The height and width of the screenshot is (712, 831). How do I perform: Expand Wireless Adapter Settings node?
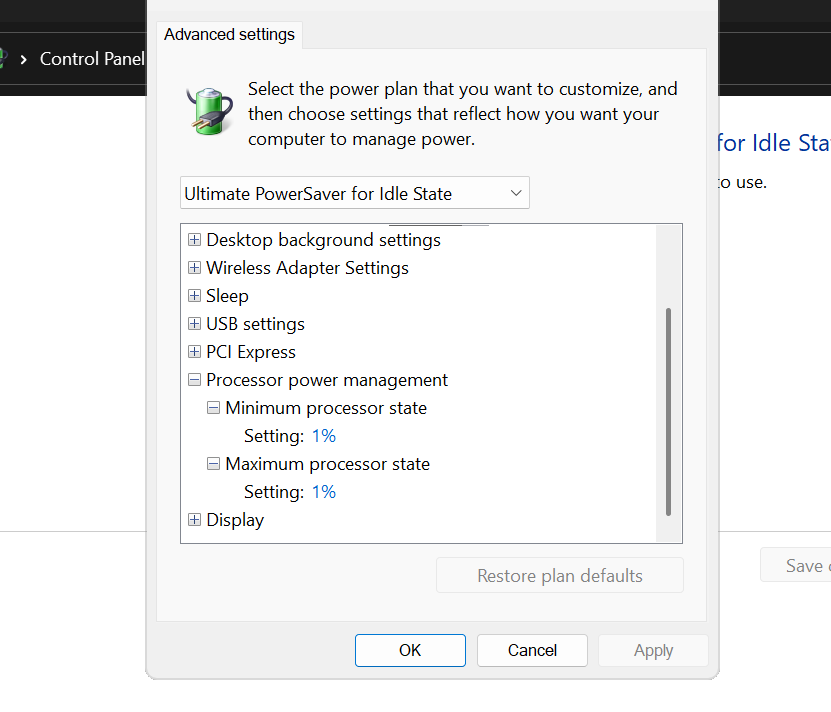tap(194, 268)
